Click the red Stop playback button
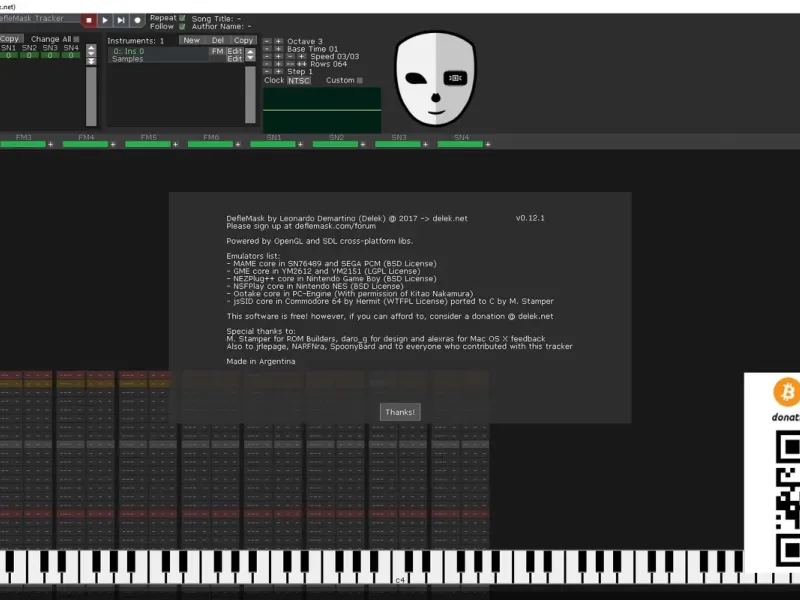The width and height of the screenshot is (800, 600). point(89,20)
